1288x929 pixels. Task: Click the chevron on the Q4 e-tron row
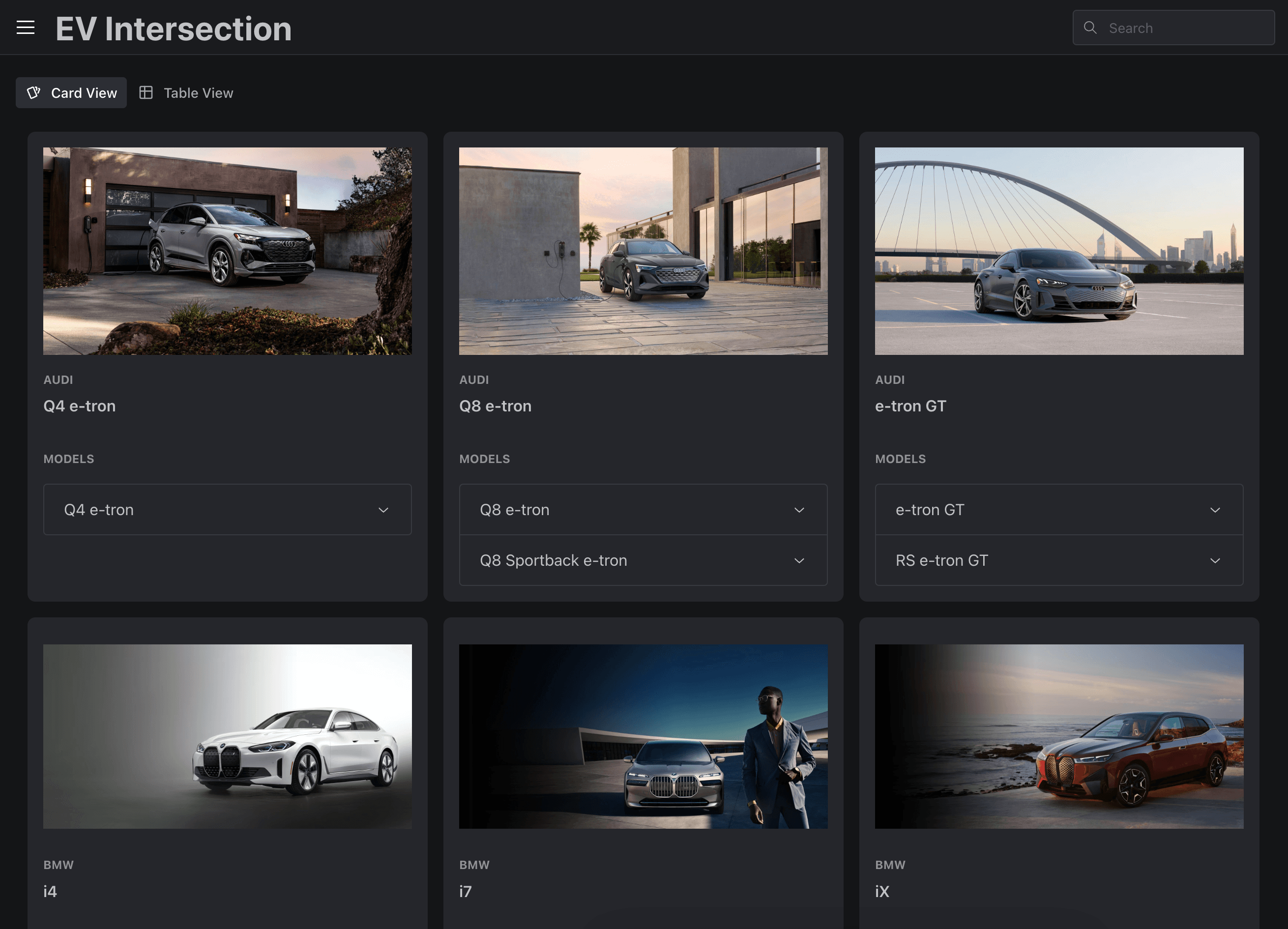click(383, 510)
